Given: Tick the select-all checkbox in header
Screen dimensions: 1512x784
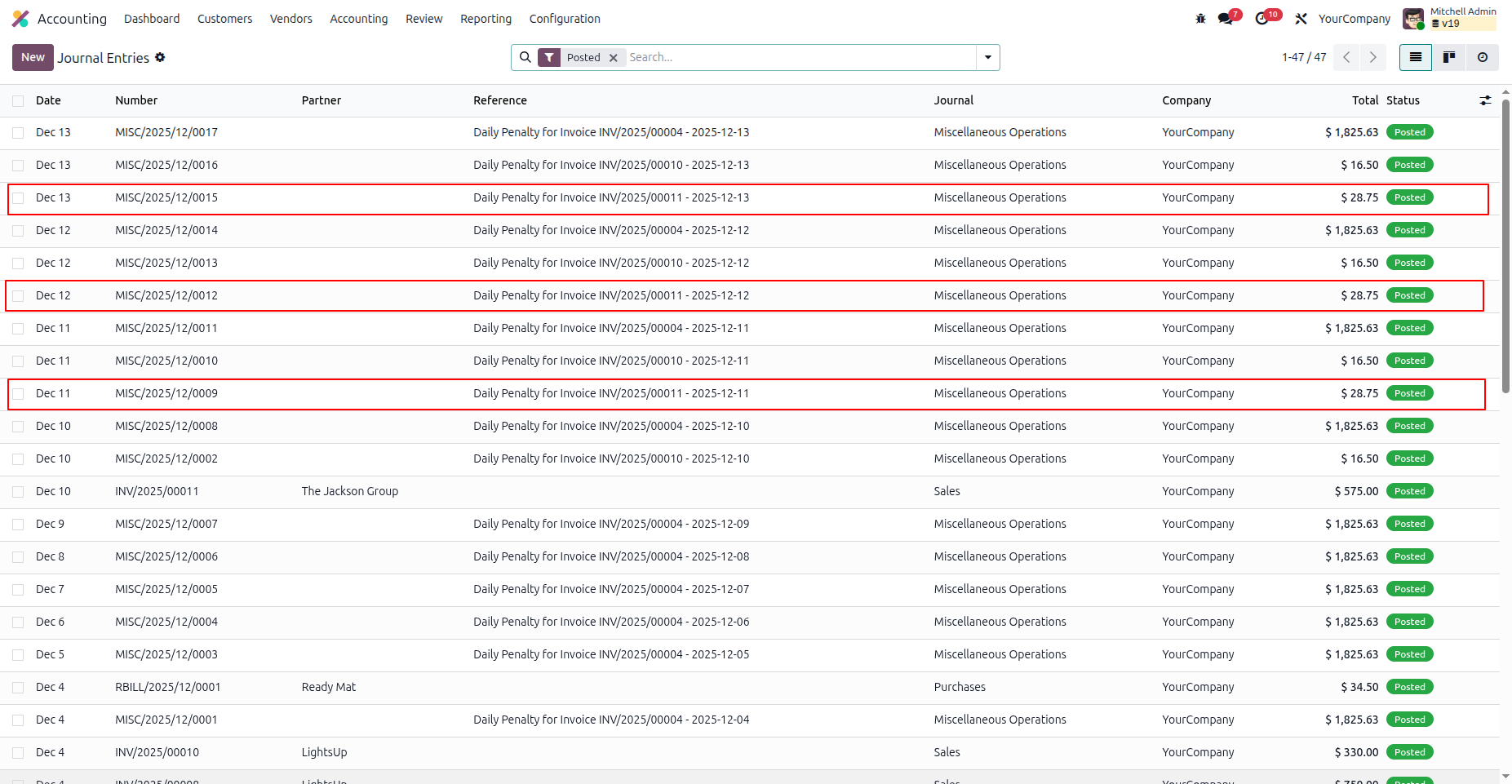Looking at the screenshot, I should 18,101.
